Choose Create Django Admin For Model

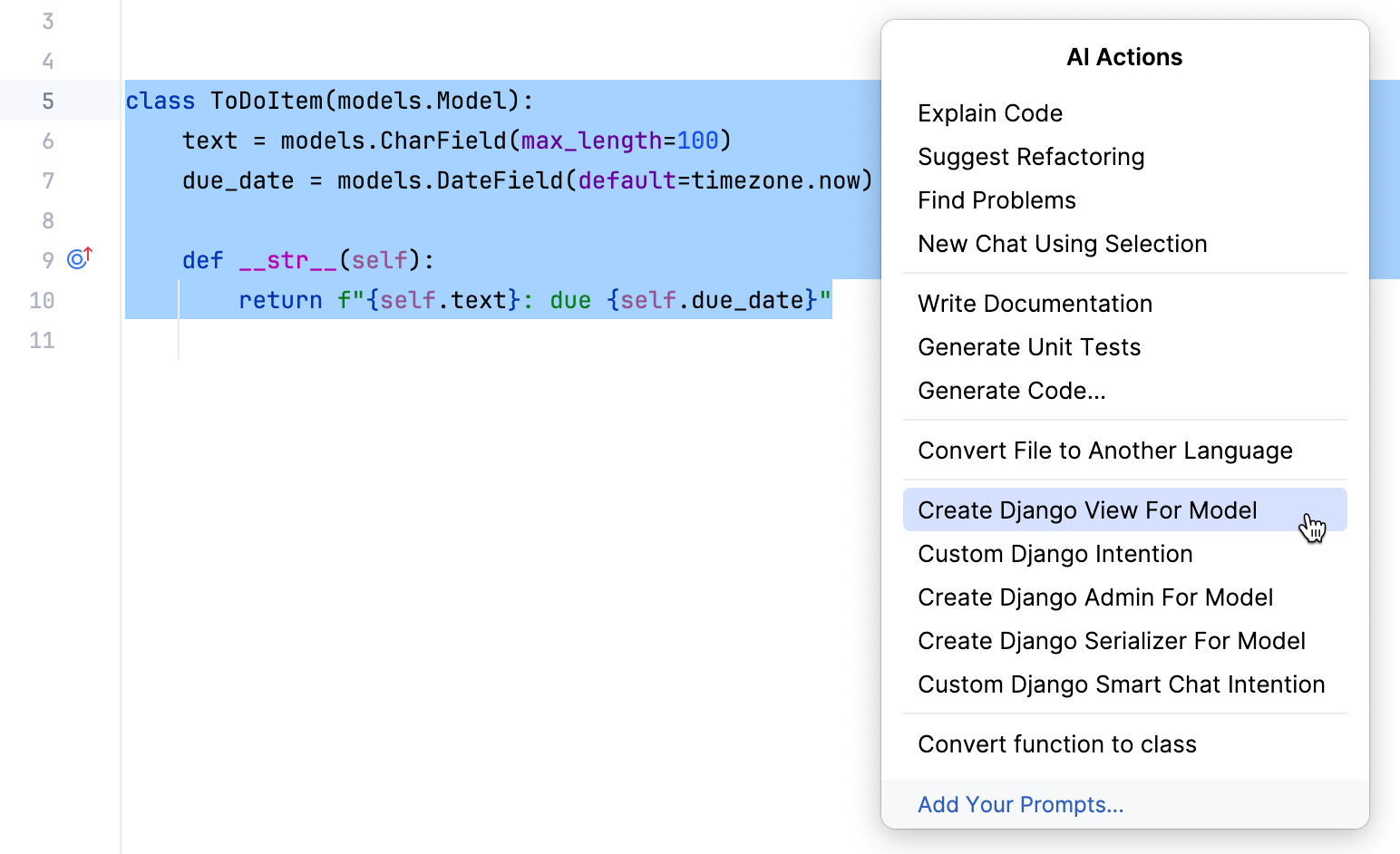[1096, 597]
